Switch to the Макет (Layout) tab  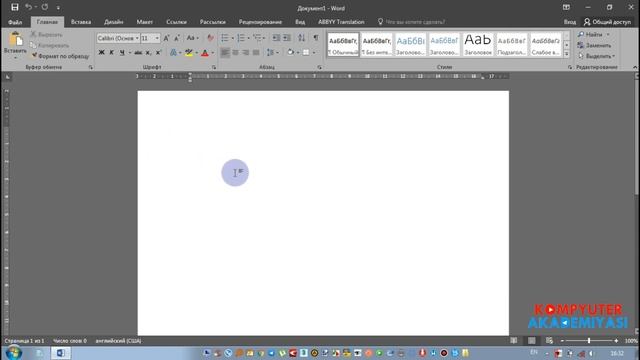144,22
